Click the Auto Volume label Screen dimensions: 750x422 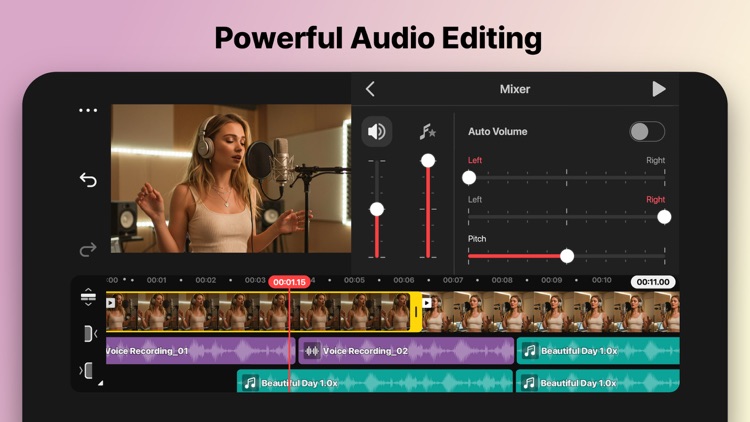pos(497,132)
